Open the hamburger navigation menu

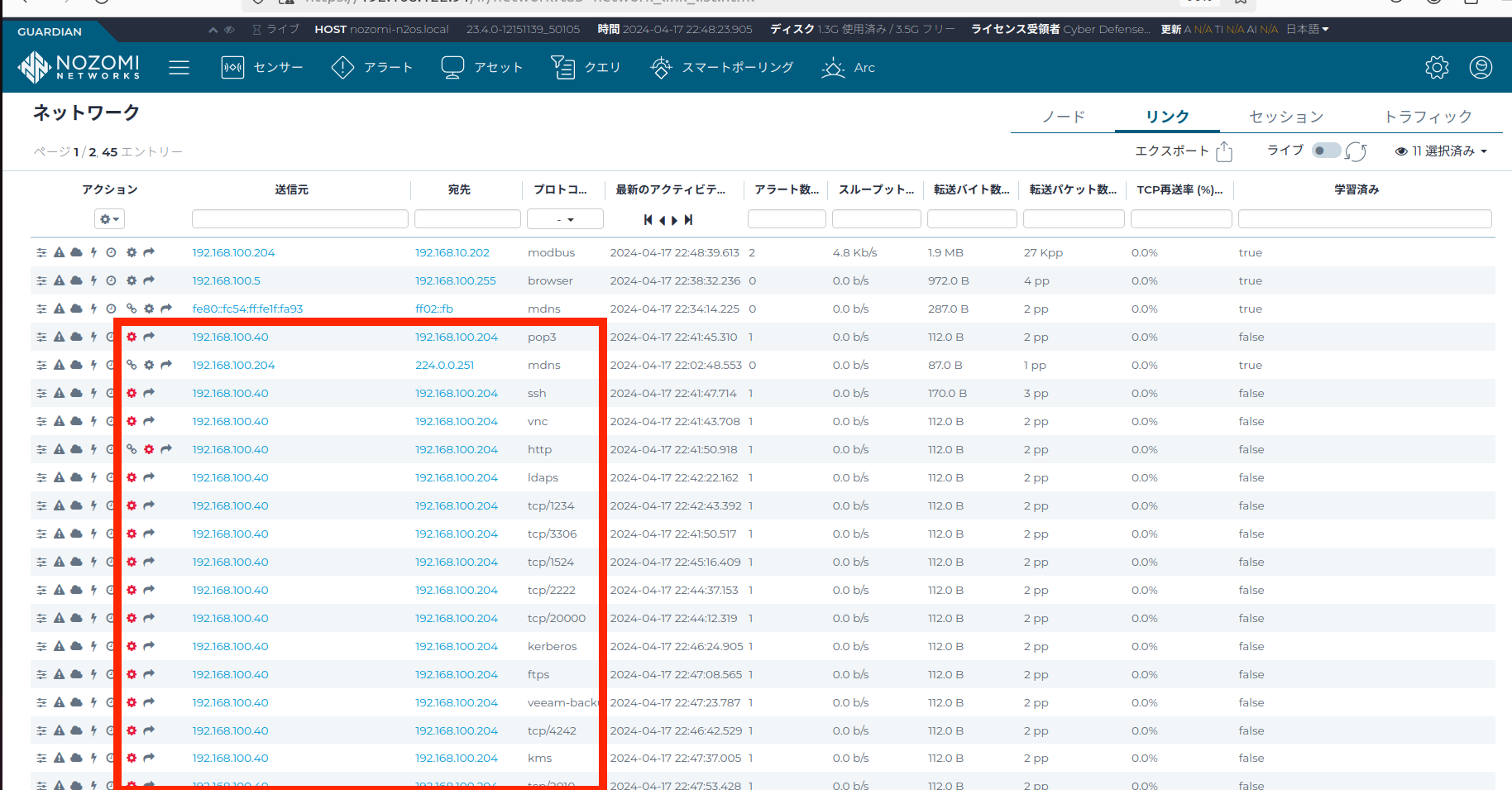179,68
